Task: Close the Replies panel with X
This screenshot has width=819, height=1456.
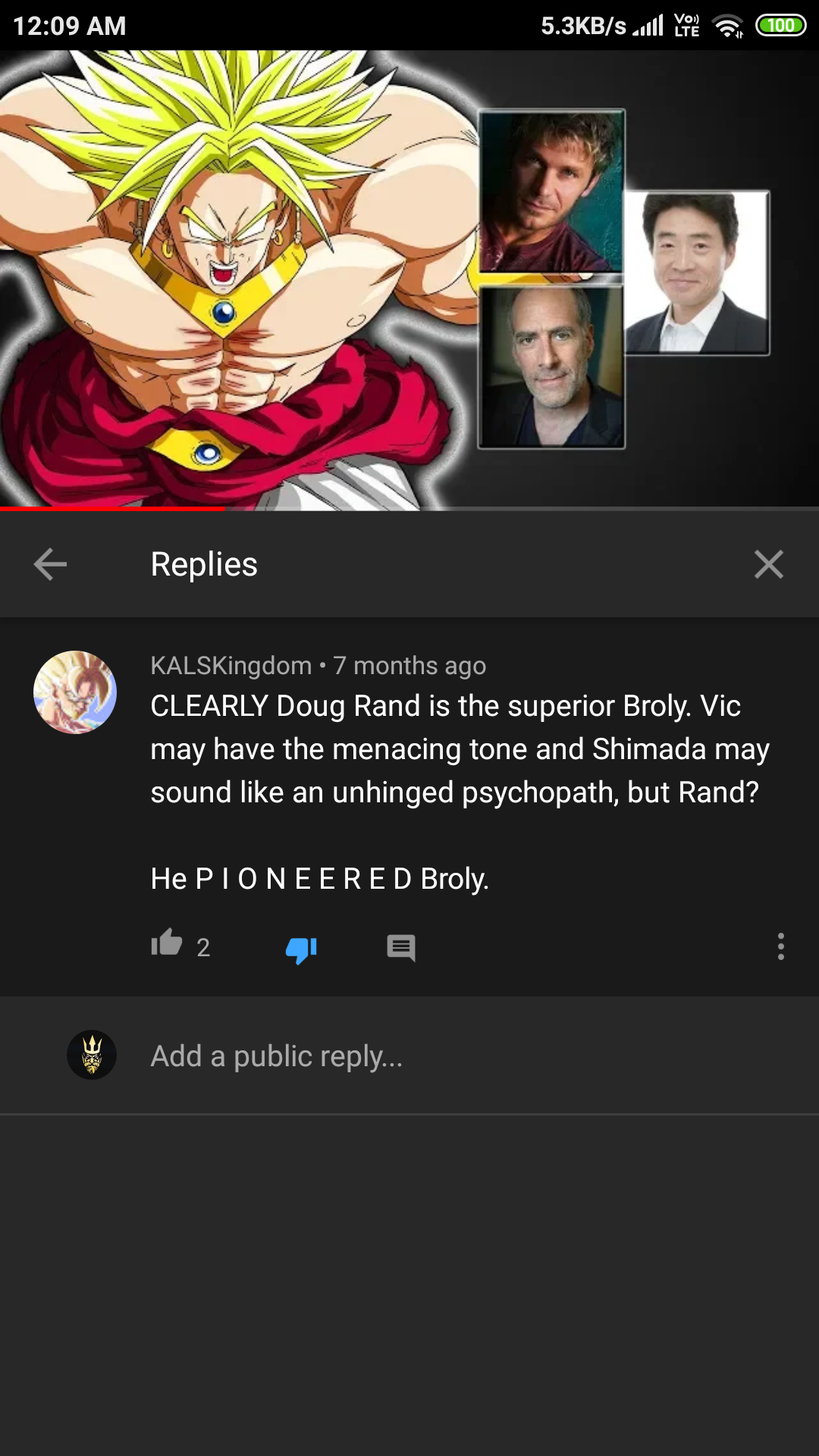Action: [x=768, y=564]
